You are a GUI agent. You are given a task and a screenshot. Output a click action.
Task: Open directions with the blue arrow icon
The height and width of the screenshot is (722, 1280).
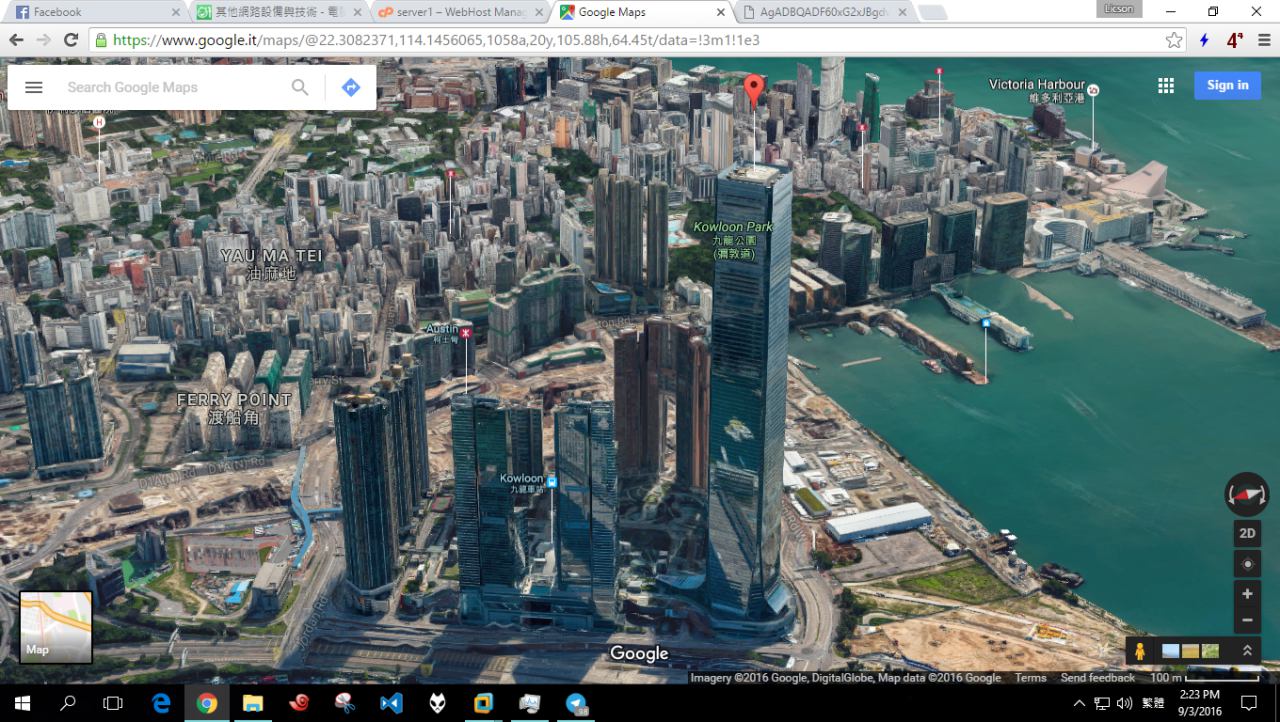tap(350, 87)
